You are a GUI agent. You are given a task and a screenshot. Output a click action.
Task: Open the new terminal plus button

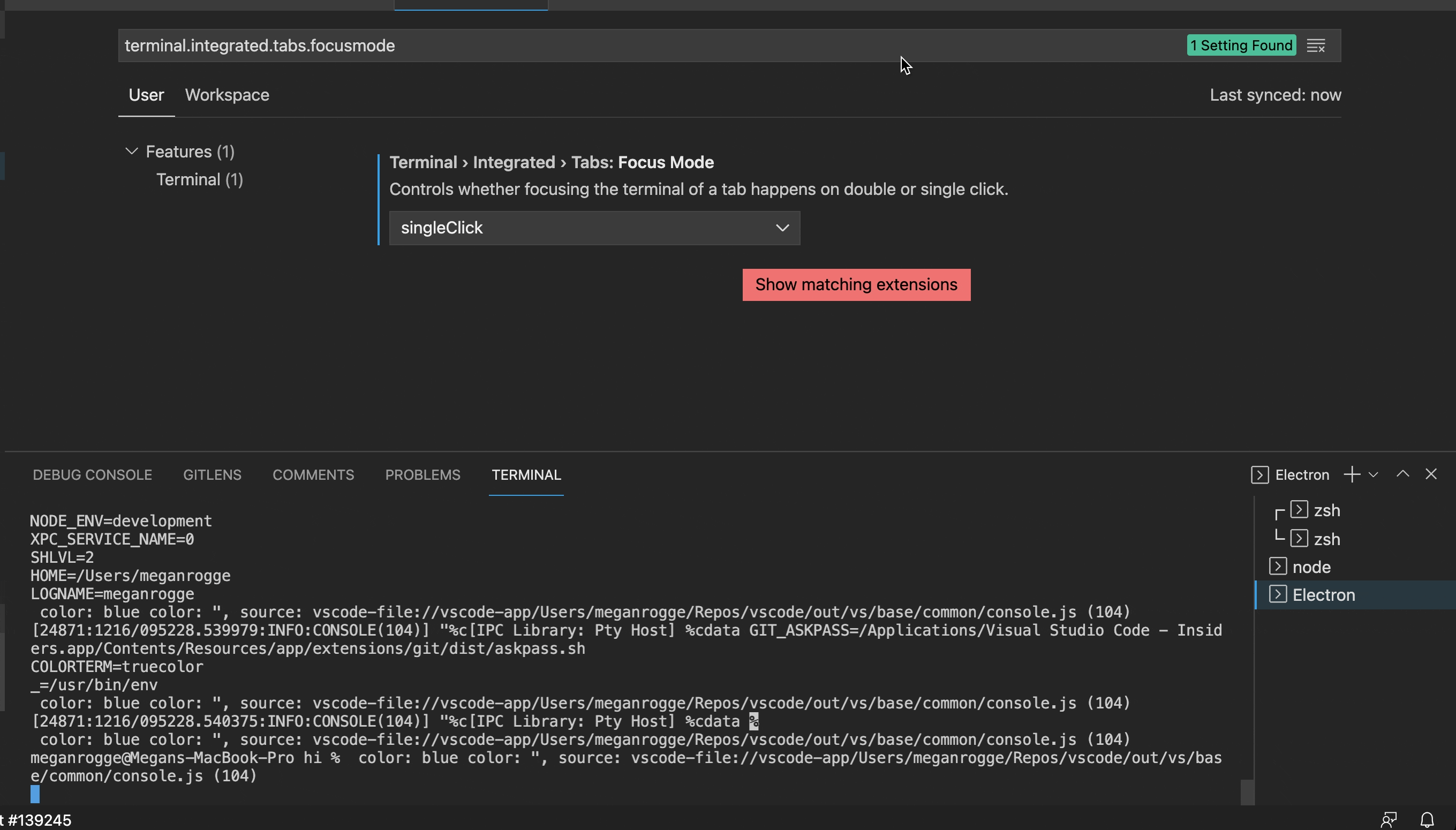[1352, 474]
